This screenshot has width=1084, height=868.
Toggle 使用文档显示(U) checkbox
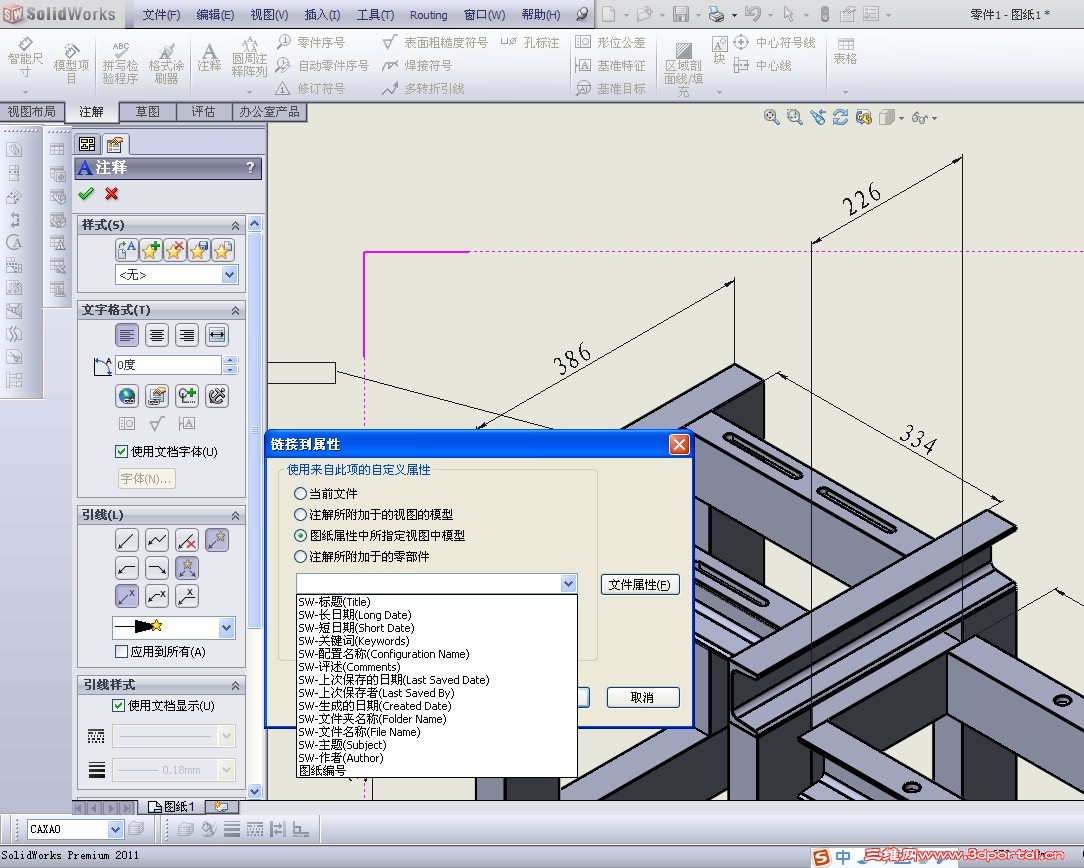point(118,706)
